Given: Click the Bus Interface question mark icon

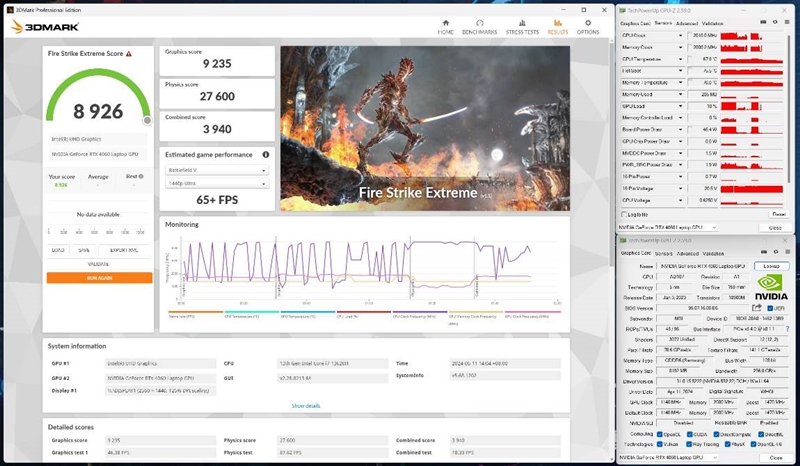Looking at the screenshot, I should click(x=787, y=329).
